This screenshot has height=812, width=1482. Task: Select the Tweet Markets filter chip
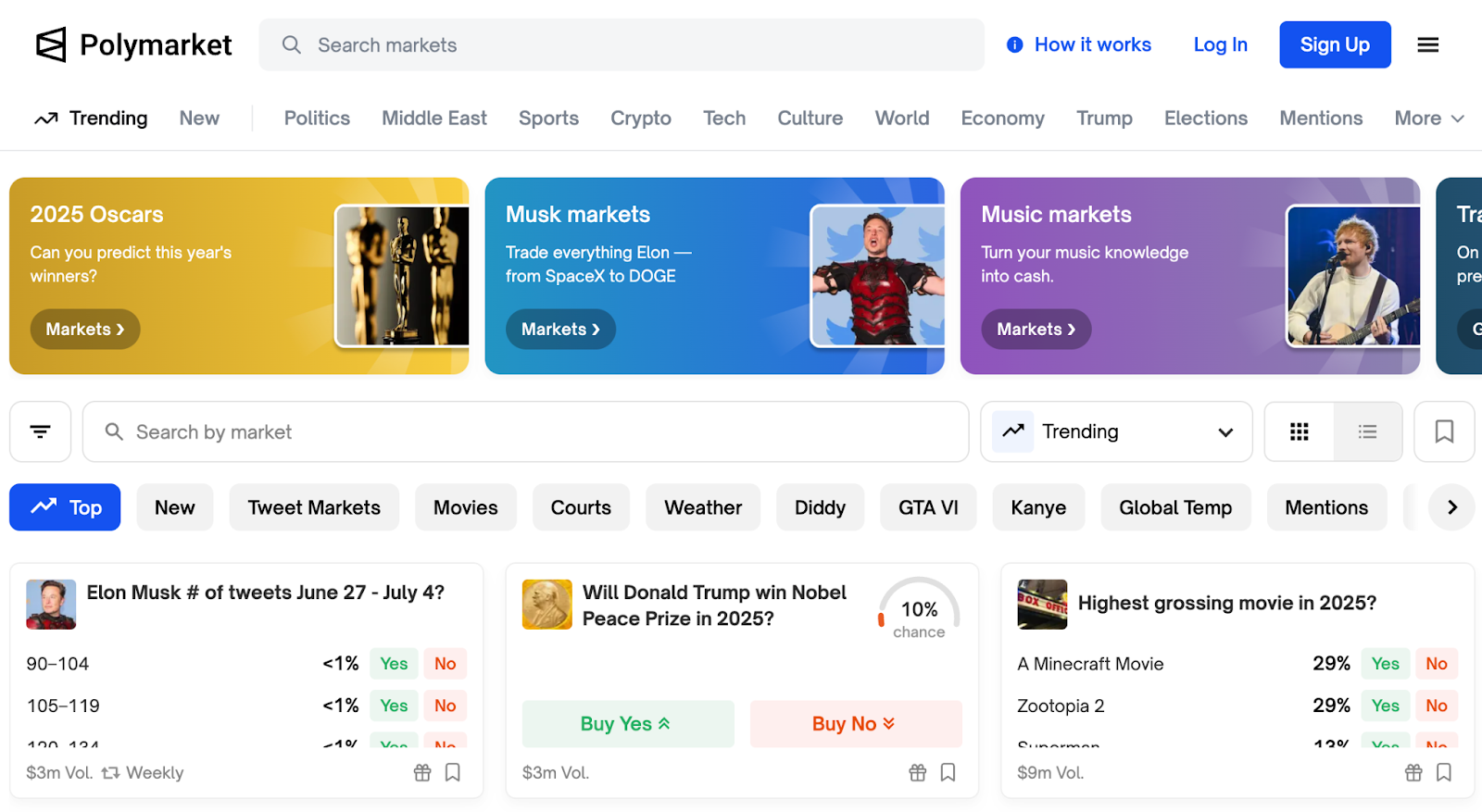(x=314, y=507)
